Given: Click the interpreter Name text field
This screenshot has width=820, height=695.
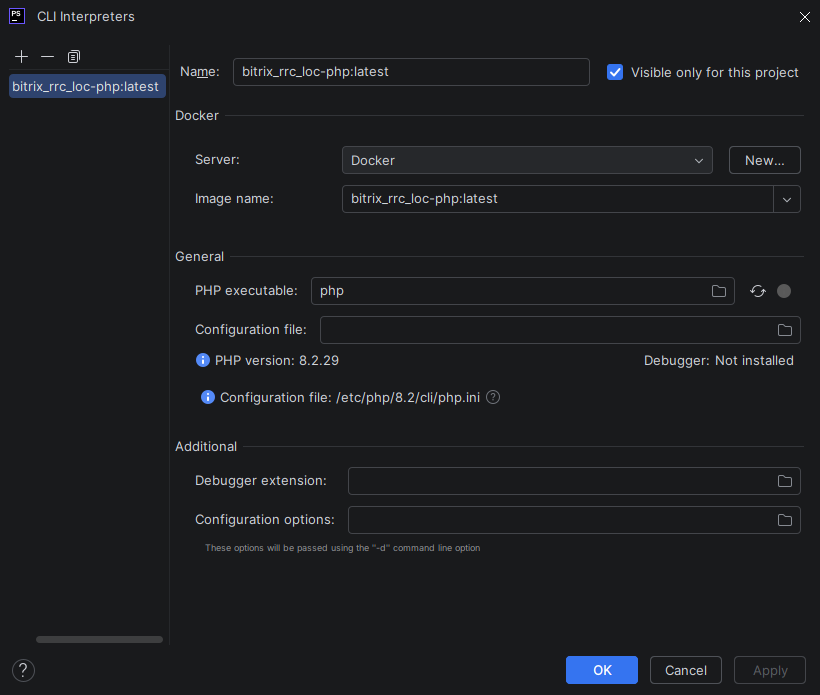Looking at the screenshot, I should (x=411, y=72).
